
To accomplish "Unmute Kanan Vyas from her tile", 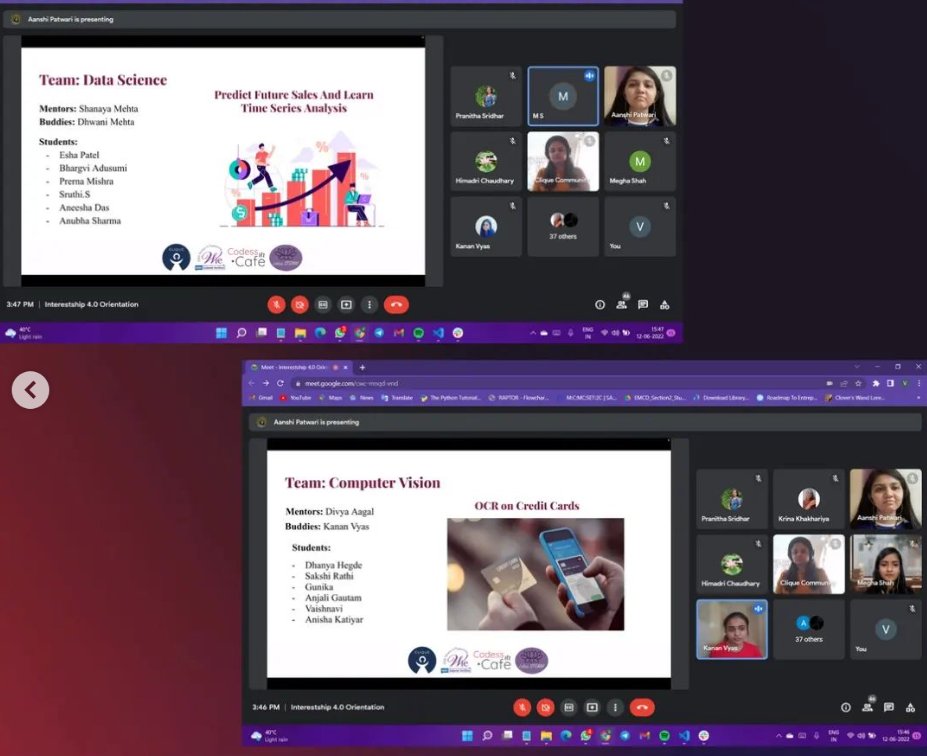I will pyautogui.click(x=758, y=609).
